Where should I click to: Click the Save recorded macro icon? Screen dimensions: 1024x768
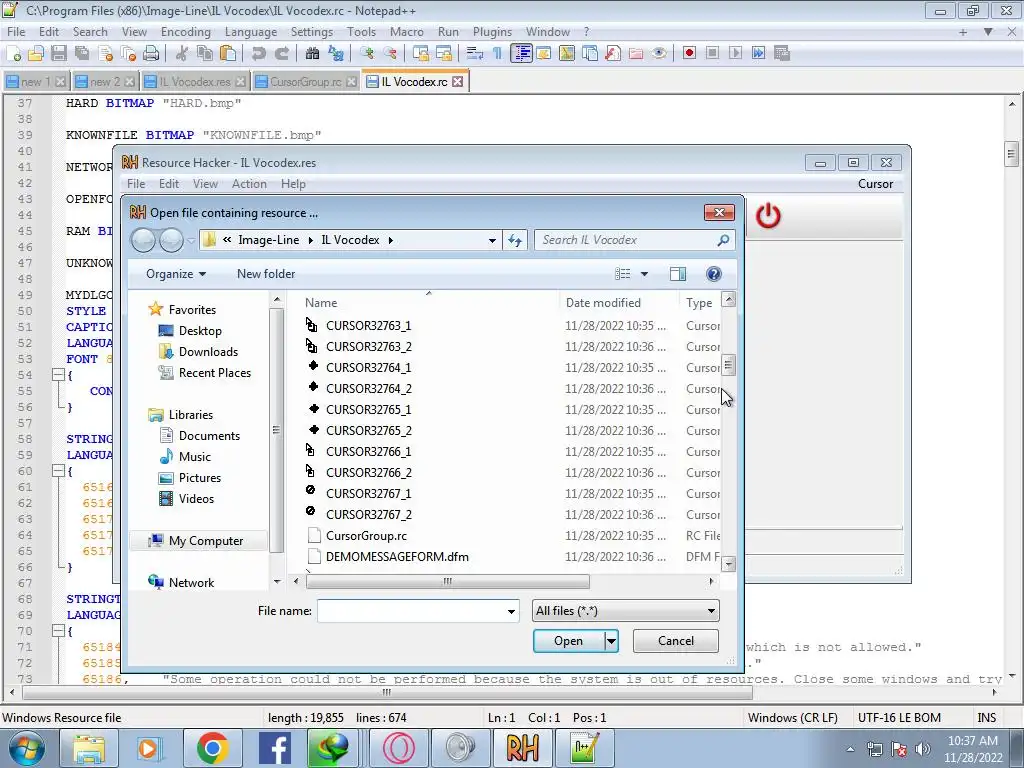click(782, 54)
